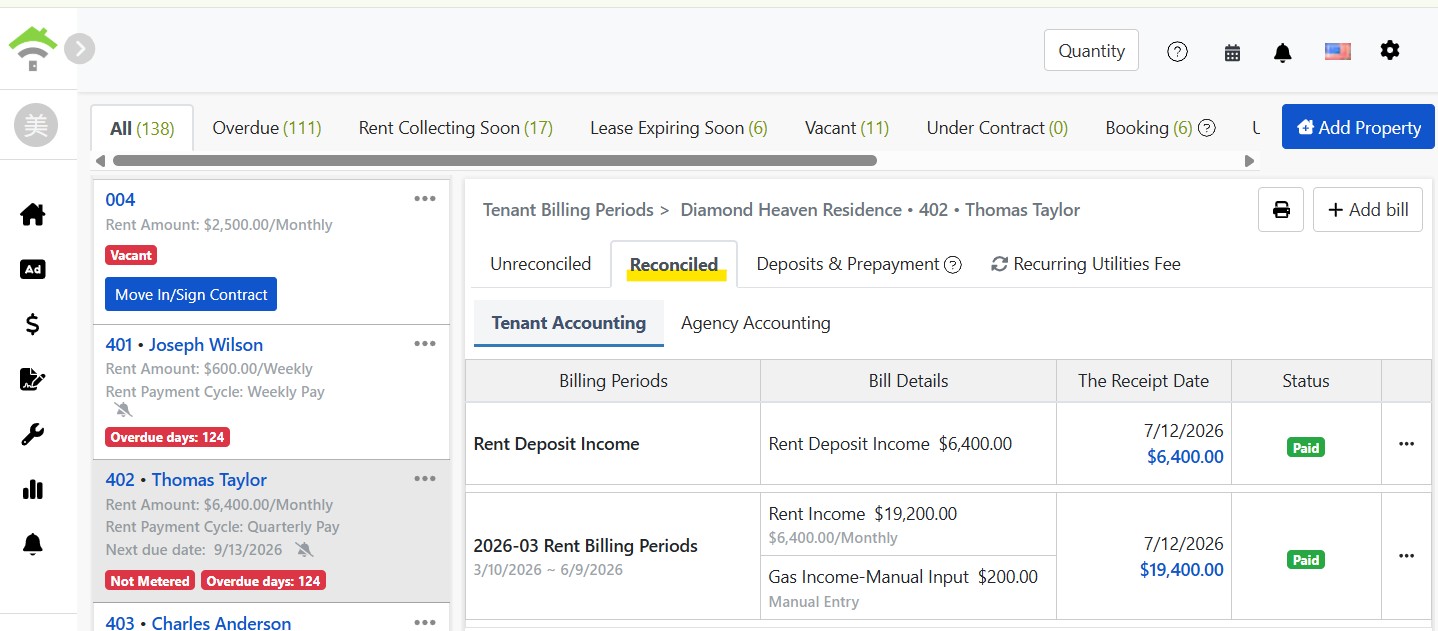Click the Add Property button
The image size is (1438, 631).
coord(1358,128)
